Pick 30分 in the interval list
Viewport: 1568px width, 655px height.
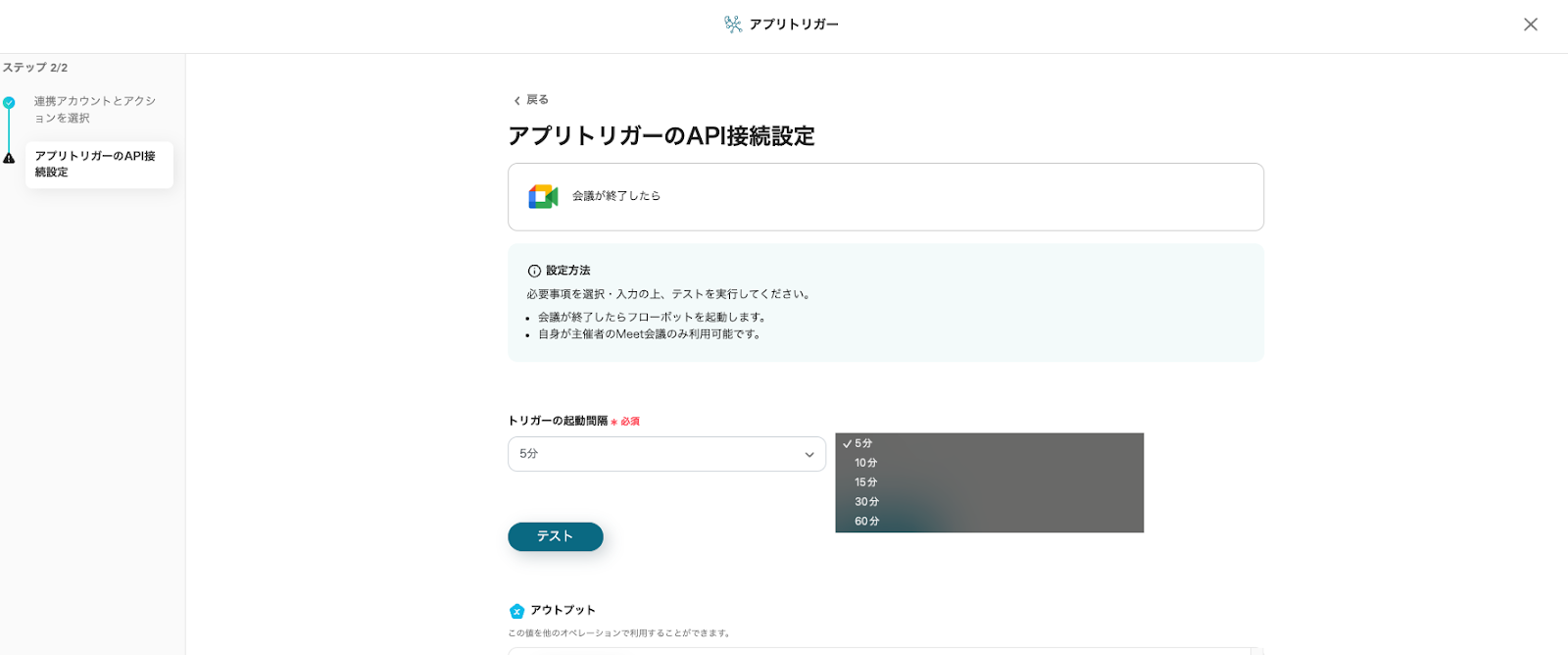(x=866, y=502)
